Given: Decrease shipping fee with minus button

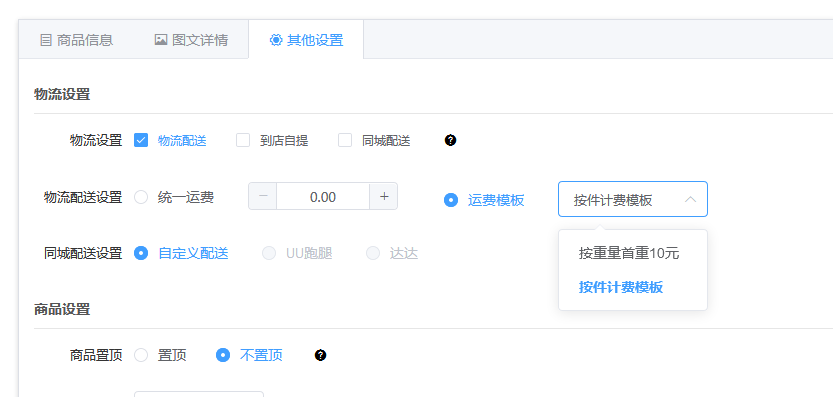Looking at the screenshot, I should pyautogui.click(x=263, y=196).
